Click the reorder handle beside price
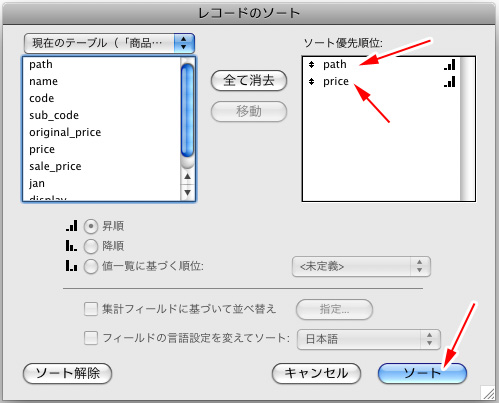The height and width of the screenshot is (403, 499). click(x=311, y=81)
